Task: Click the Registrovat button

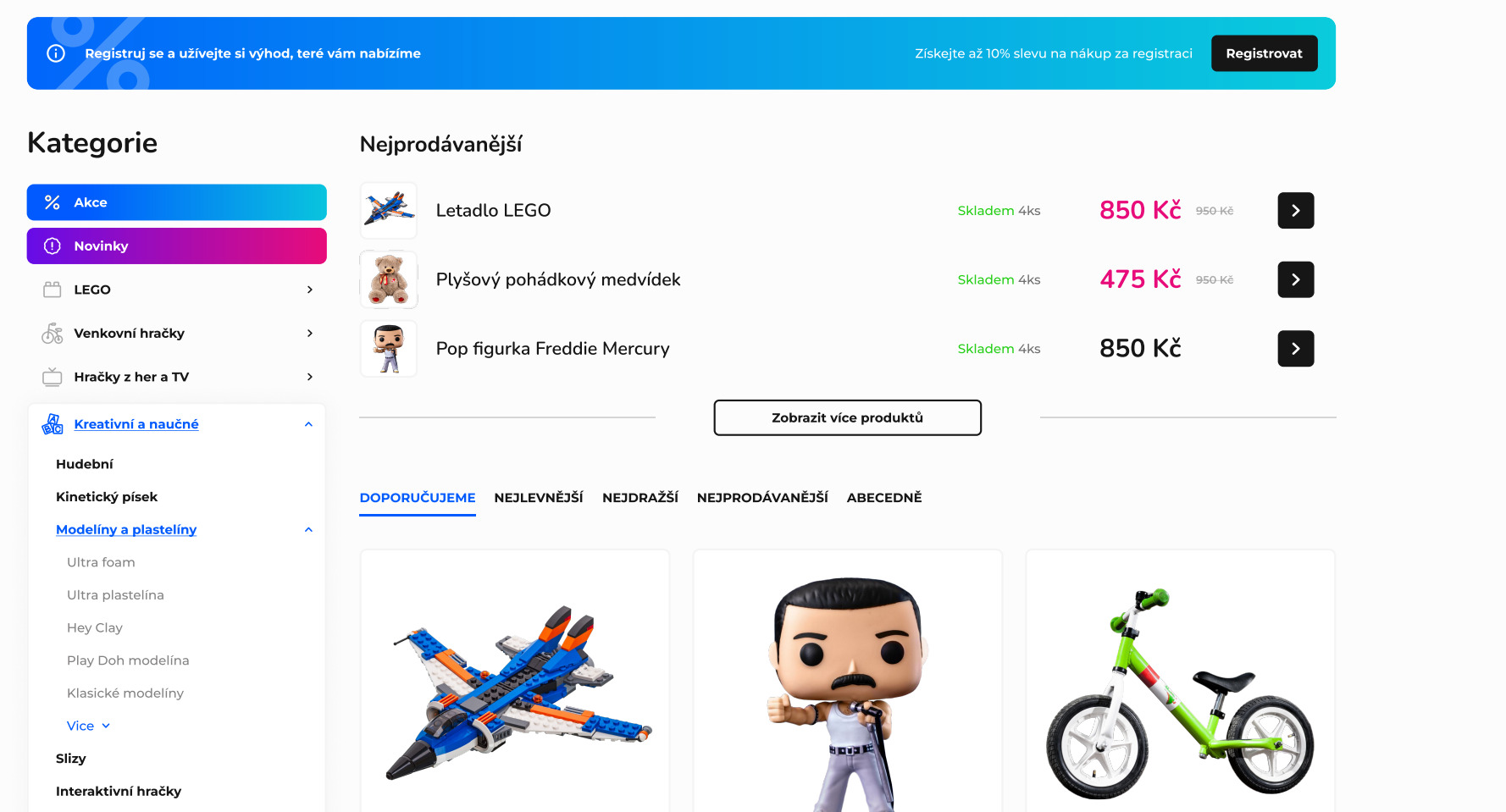Action: point(1264,53)
